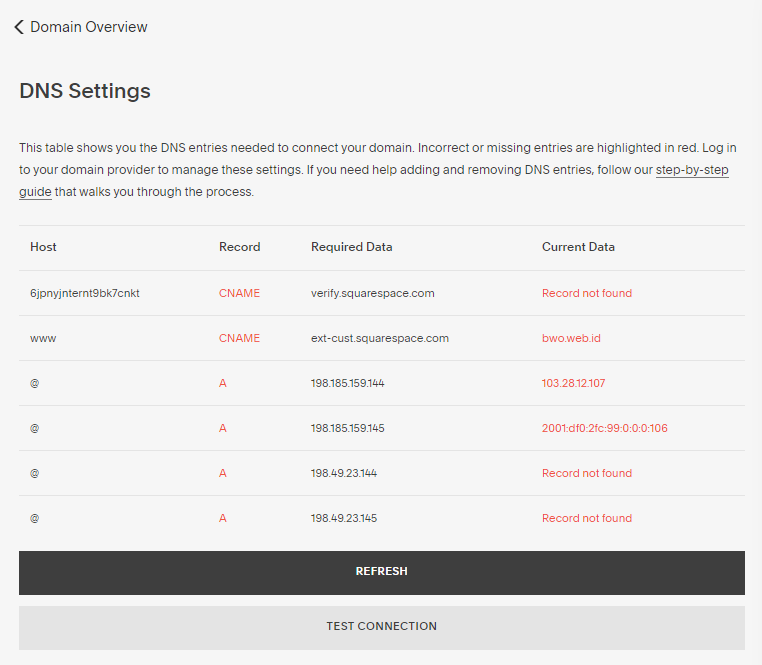The height and width of the screenshot is (665, 762).
Task: Click the bwo.web.id current data value
Action: coord(571,338)
